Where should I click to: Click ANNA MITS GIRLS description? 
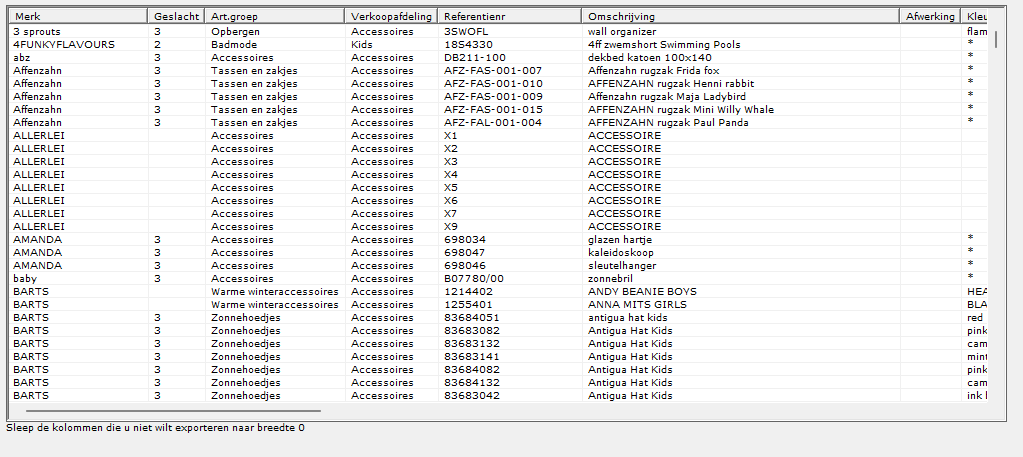637,305
